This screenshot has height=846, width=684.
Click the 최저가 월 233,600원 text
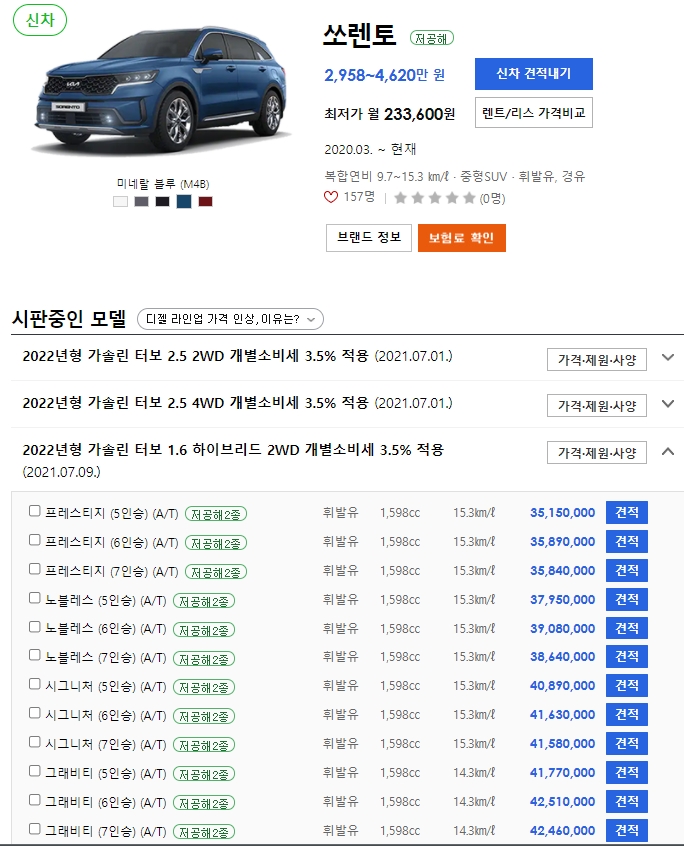(x=389, y=114)
